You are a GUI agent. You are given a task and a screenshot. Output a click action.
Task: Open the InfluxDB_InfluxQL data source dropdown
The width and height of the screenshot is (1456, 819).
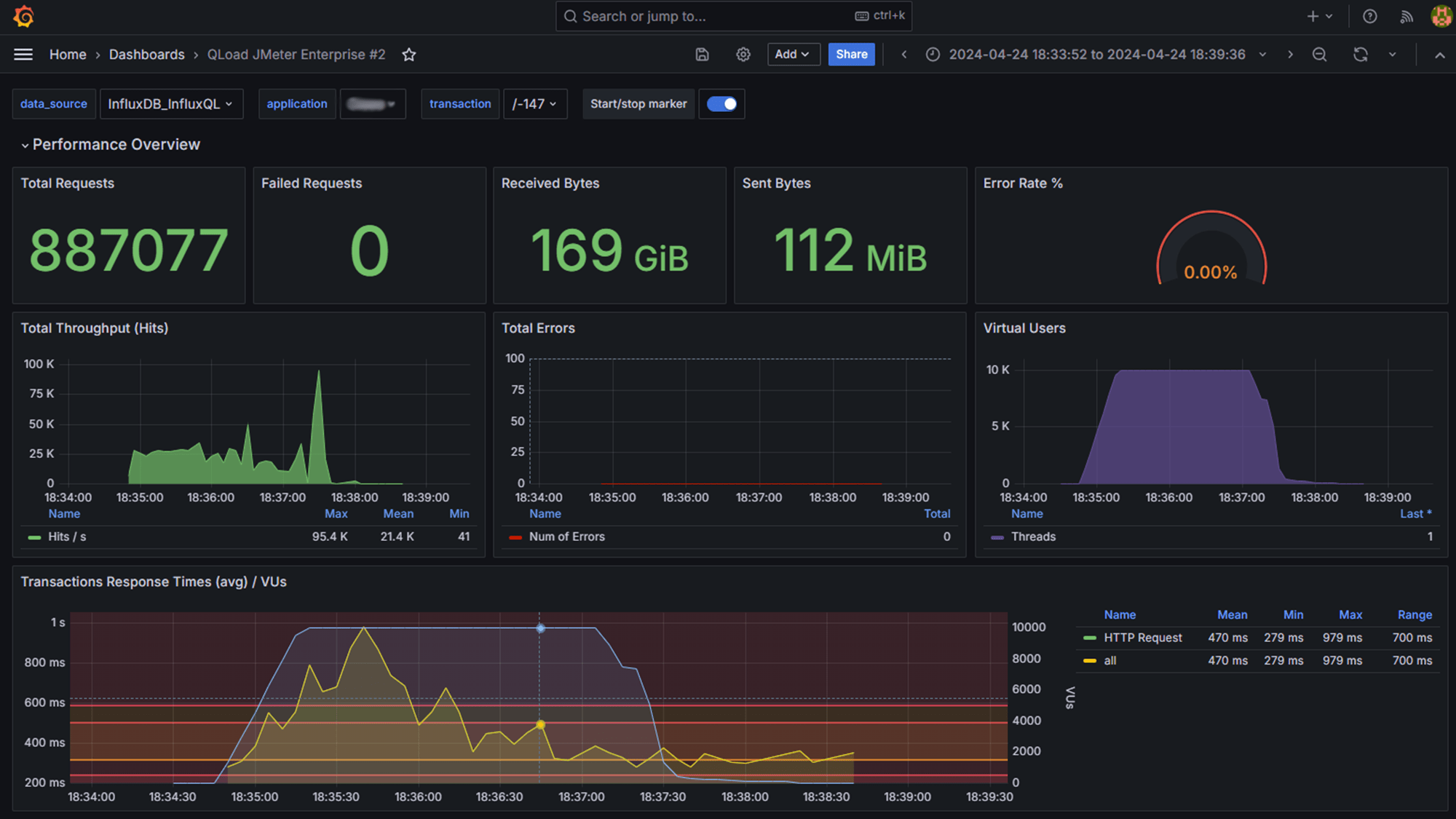[171, 104]
